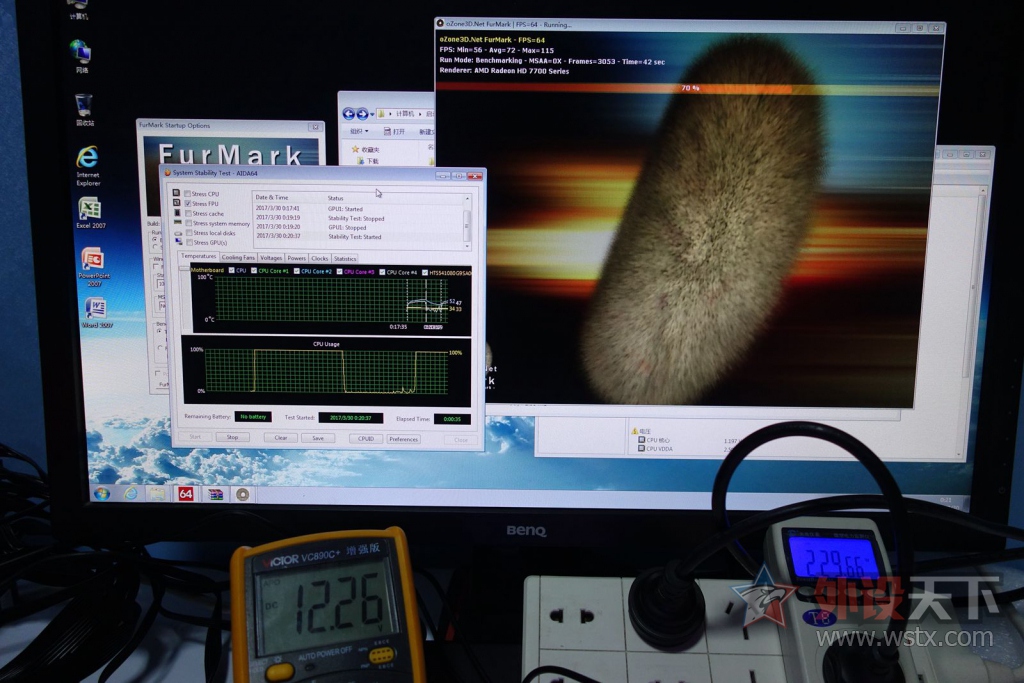Select log row 'Stability Test: Stopped'

point(360,218)
